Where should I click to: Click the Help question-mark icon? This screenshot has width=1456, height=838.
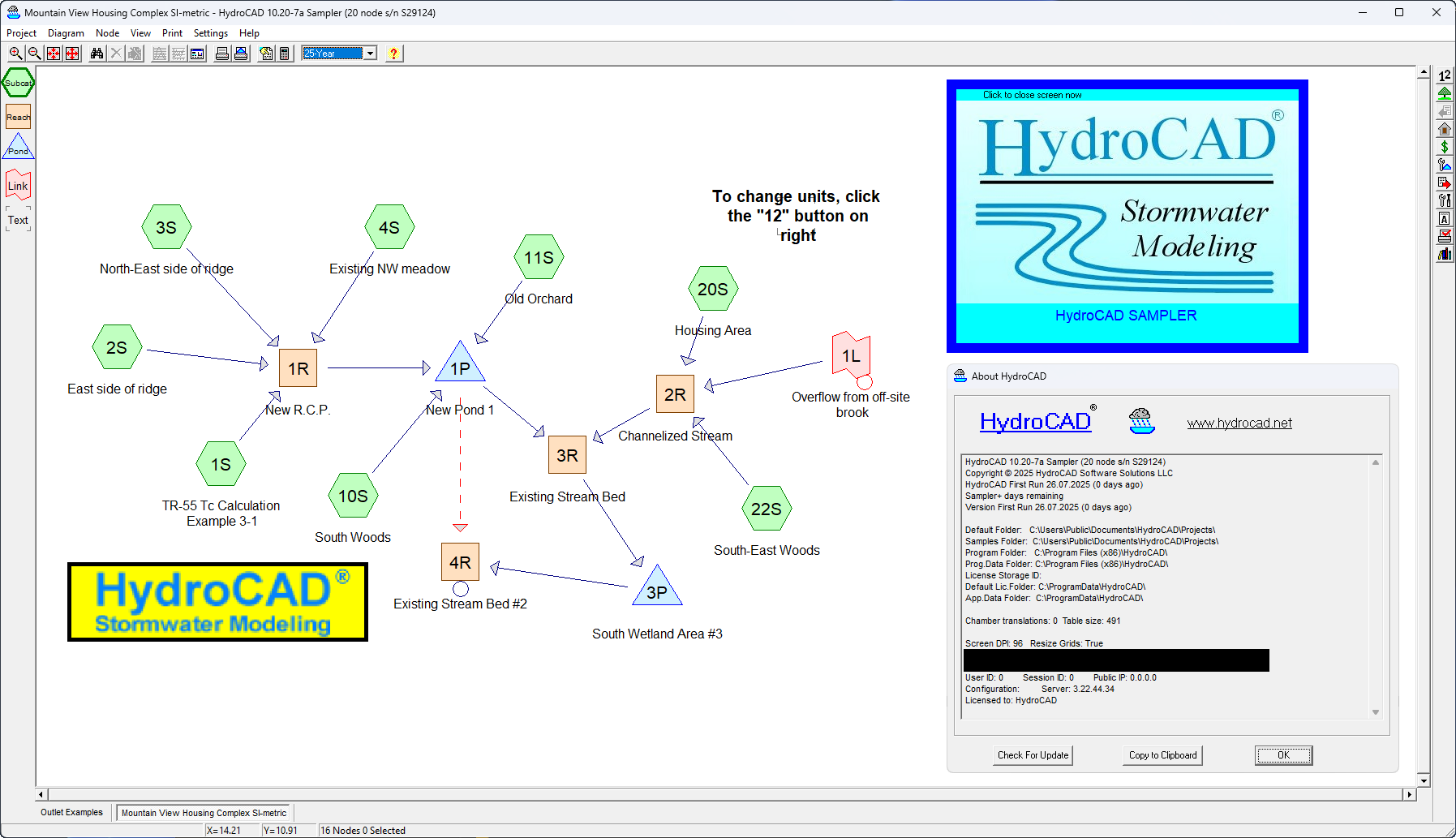[394, 54]
